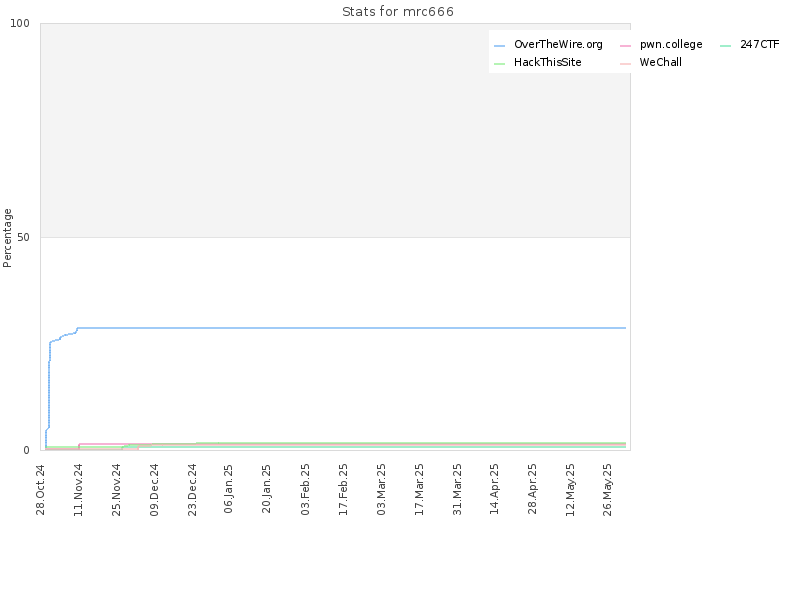Viewport: 800px width, 600px height.
Task: Click the 50 y-axis tick label
Action: coord(23,237)
